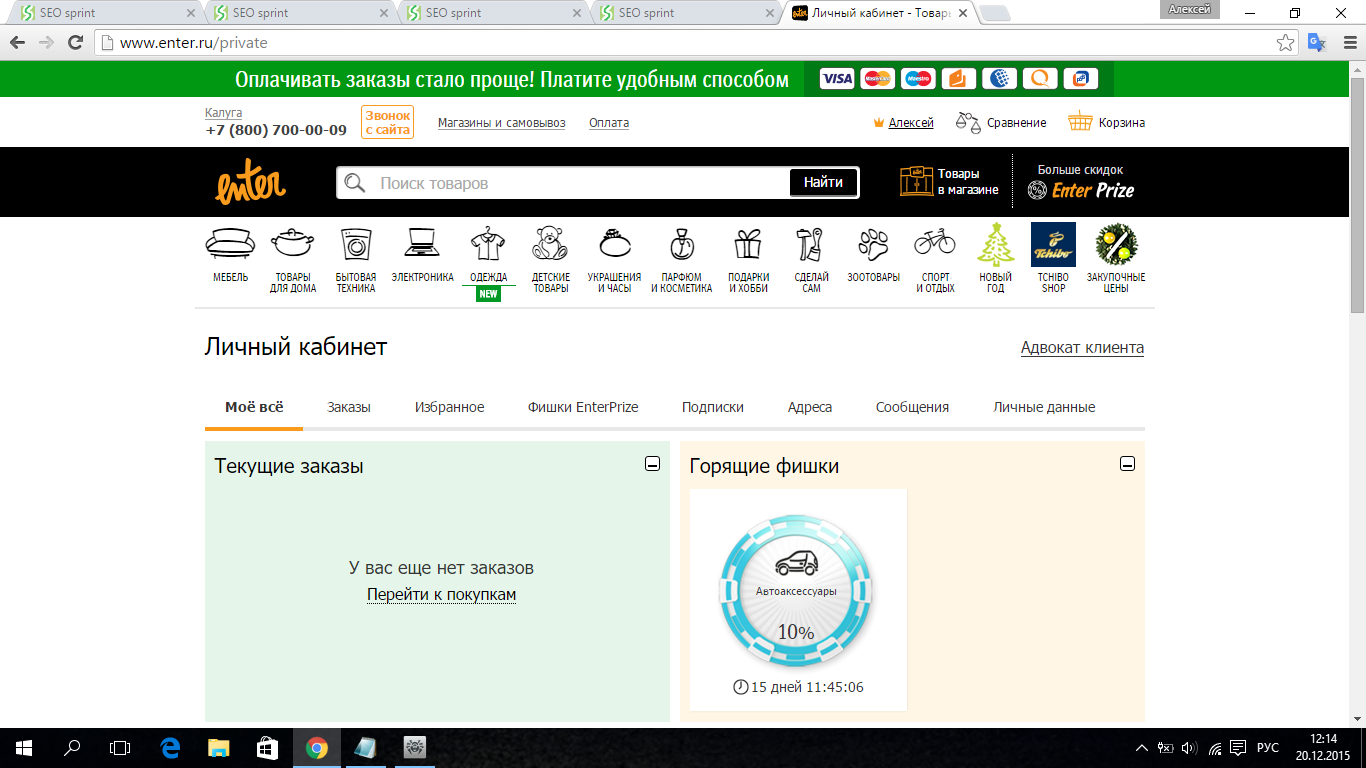Open taskbar search magnifier
Screen dimensions: 1366x768
(x=72, y=747)
